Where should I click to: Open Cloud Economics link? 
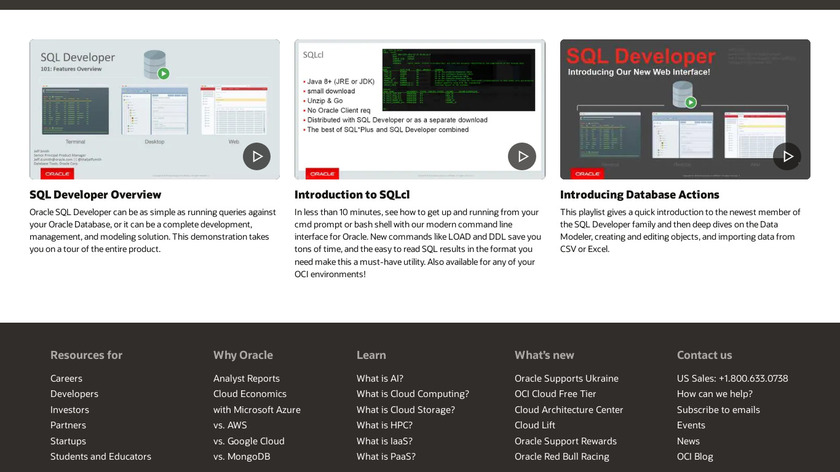[250, 394]
